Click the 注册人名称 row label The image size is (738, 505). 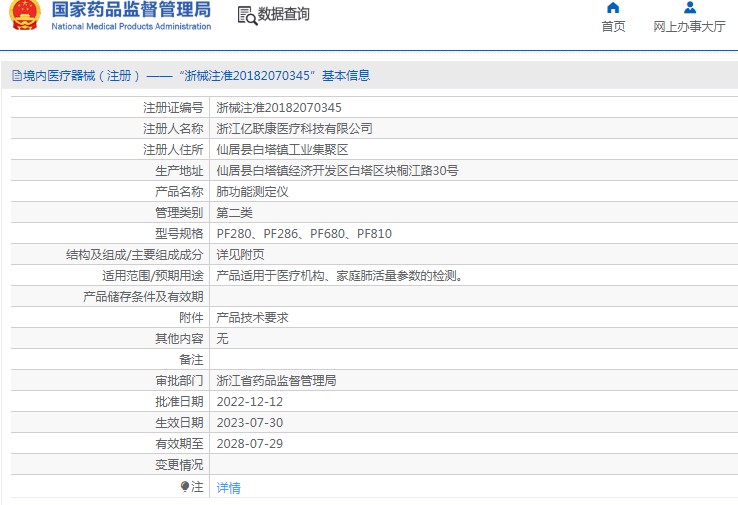tap(173, 128)
